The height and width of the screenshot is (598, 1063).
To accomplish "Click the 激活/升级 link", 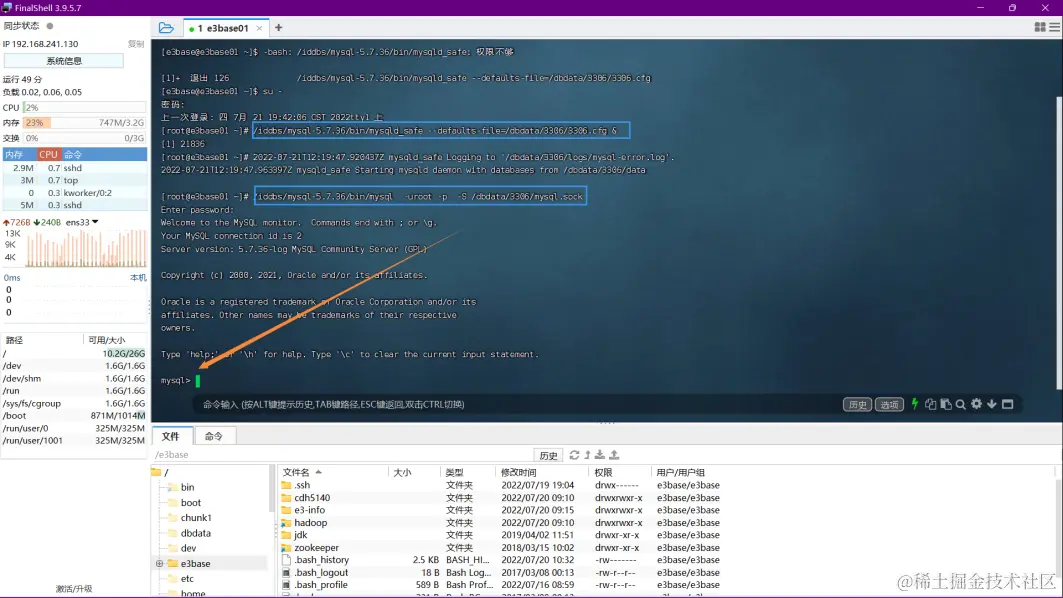I will coord(74,589).
